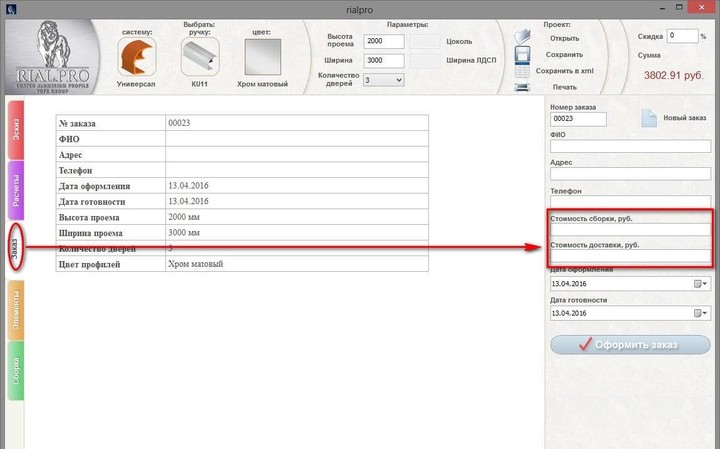Click the Сохранить project button
Screen dimensions: 720x449
click(557, 54)
